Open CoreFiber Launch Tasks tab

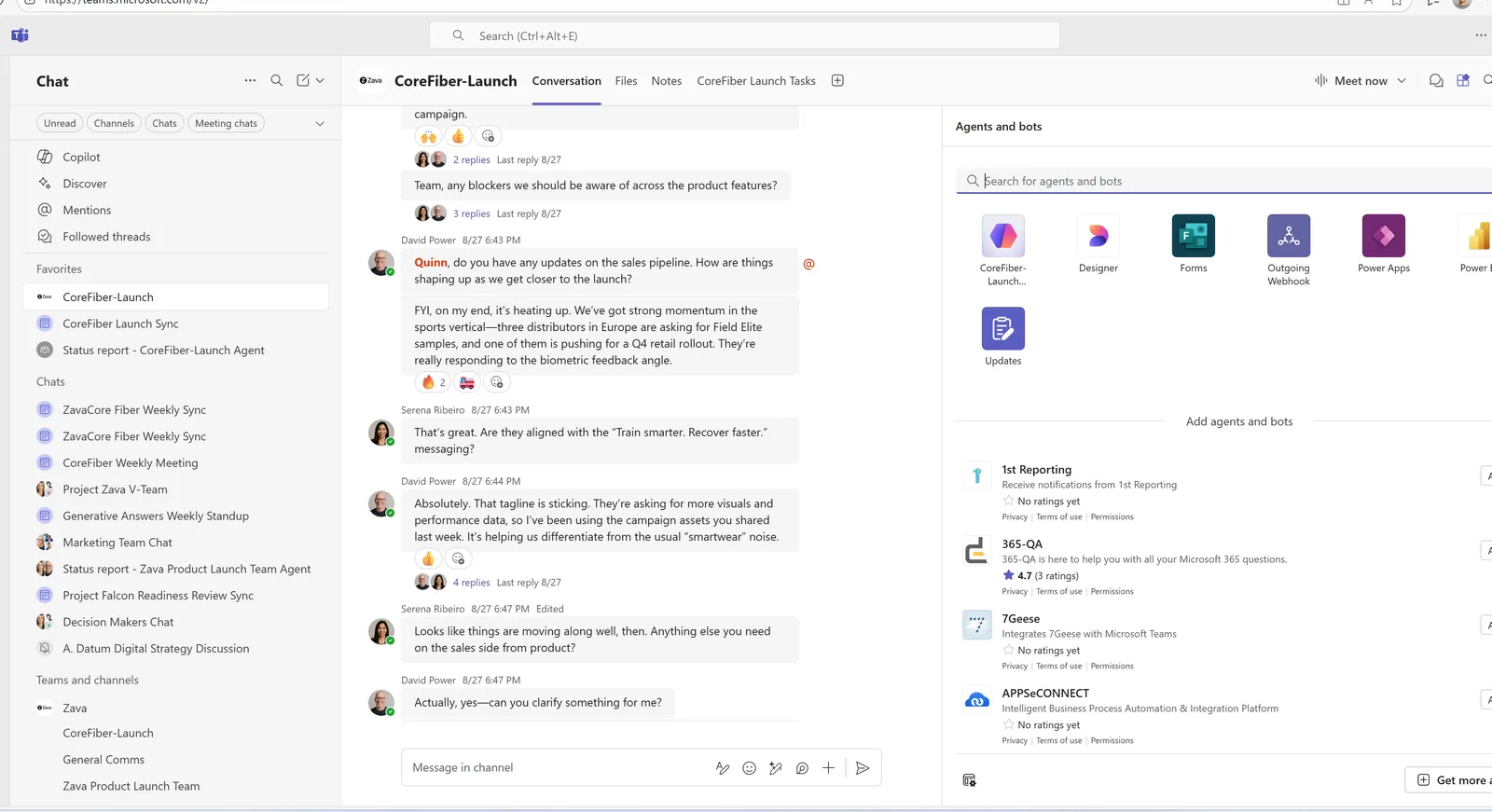756,81
